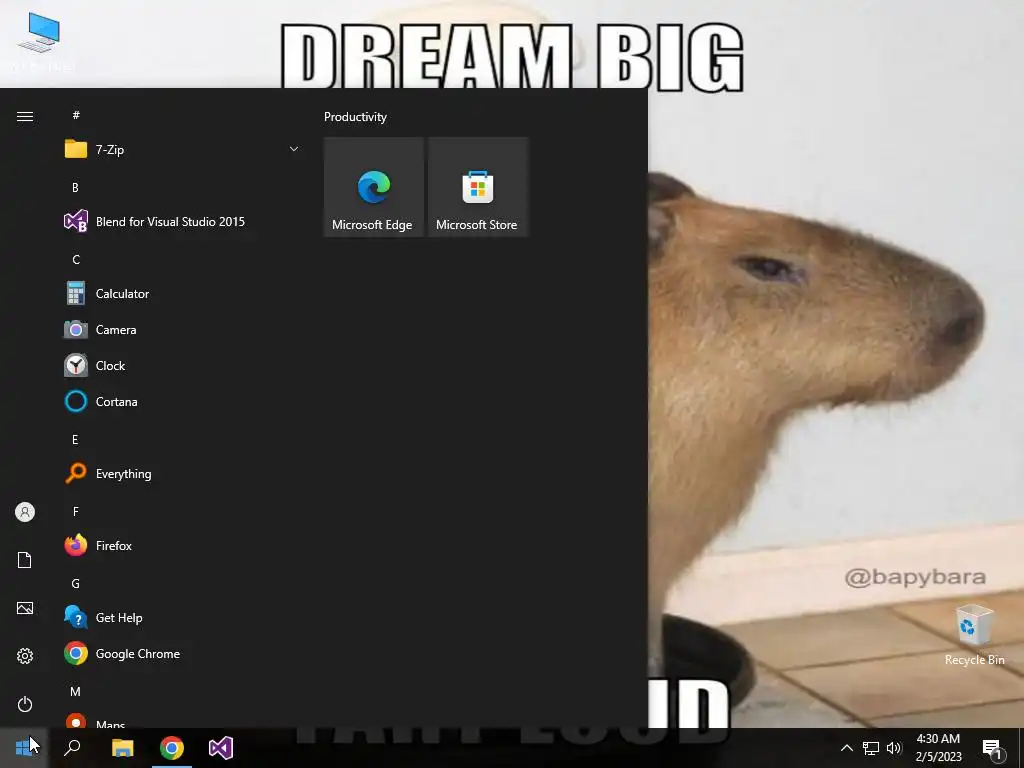Screen dimensions: 1024x768
Task: Open the notification center icon
Action: 992,748
